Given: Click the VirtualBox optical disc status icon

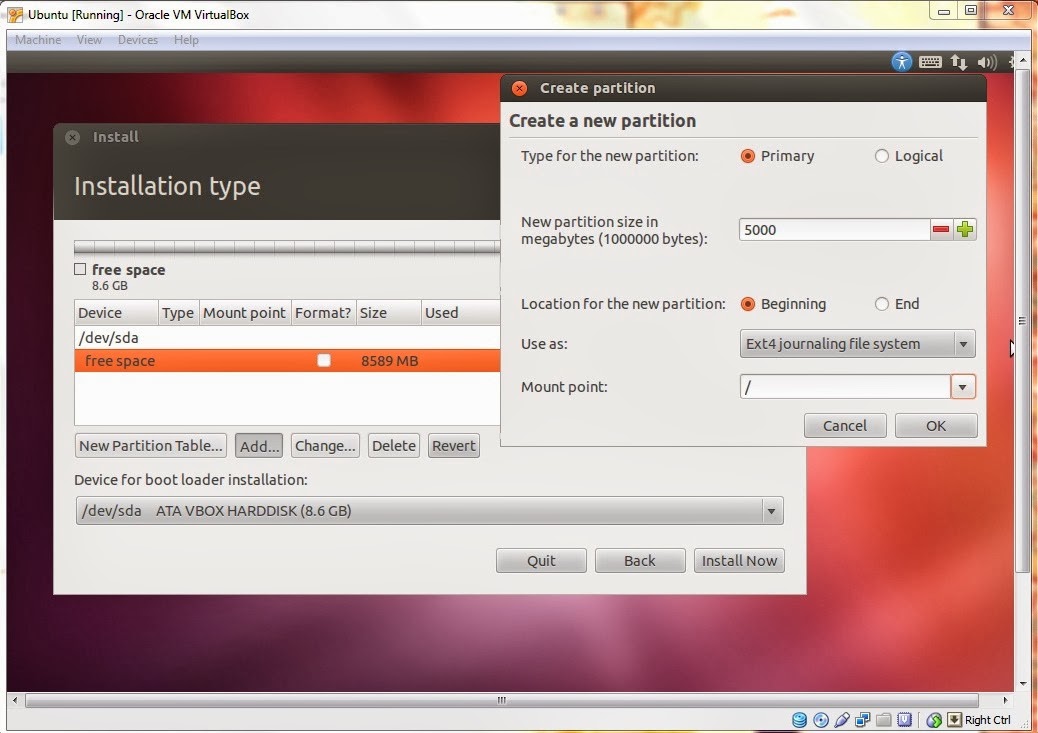Looking at the screenshot, I should 820,720.
